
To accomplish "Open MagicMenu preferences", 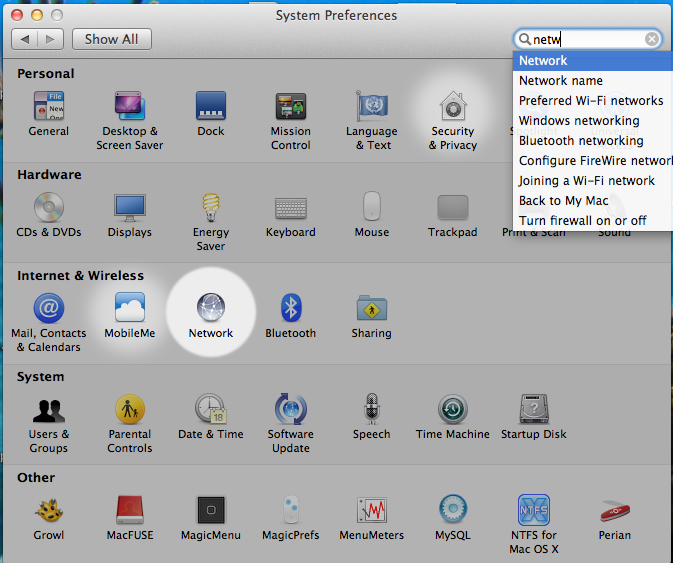I will tap(211, 518).
